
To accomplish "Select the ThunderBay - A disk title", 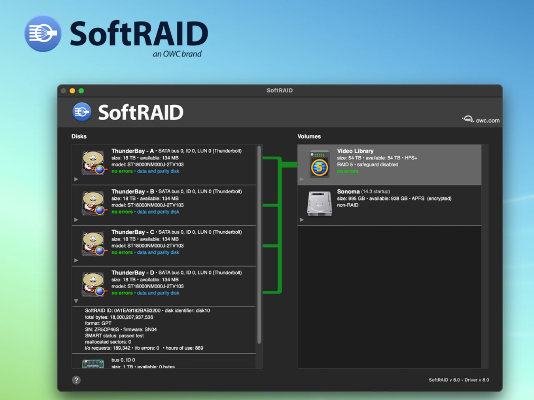I will pos(133,151).
